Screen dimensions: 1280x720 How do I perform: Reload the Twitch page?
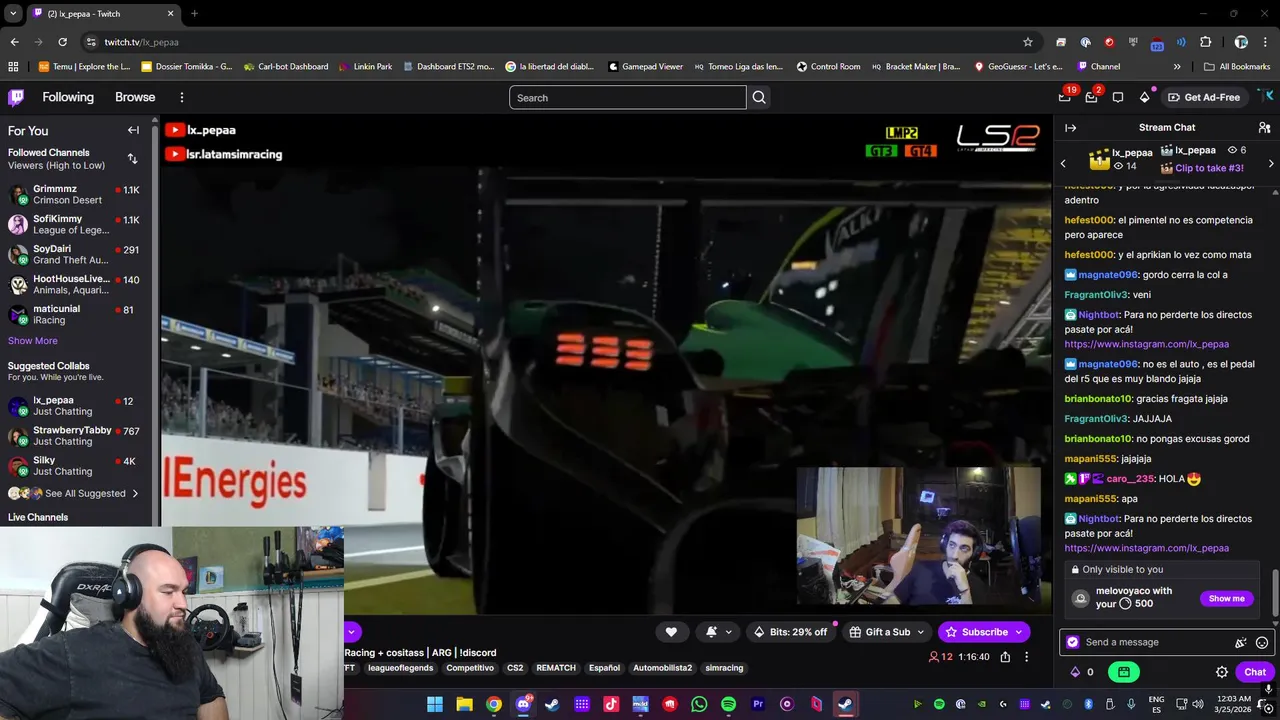coord(62,42)
